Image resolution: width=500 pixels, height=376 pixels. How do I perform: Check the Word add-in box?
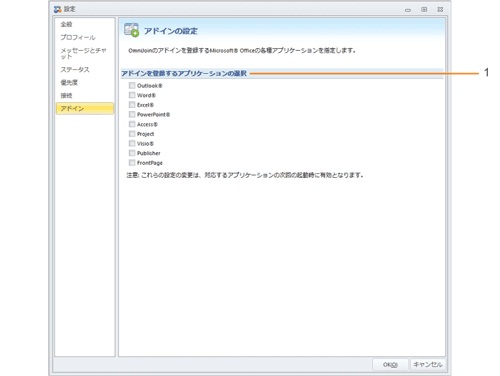coord(132,95)
